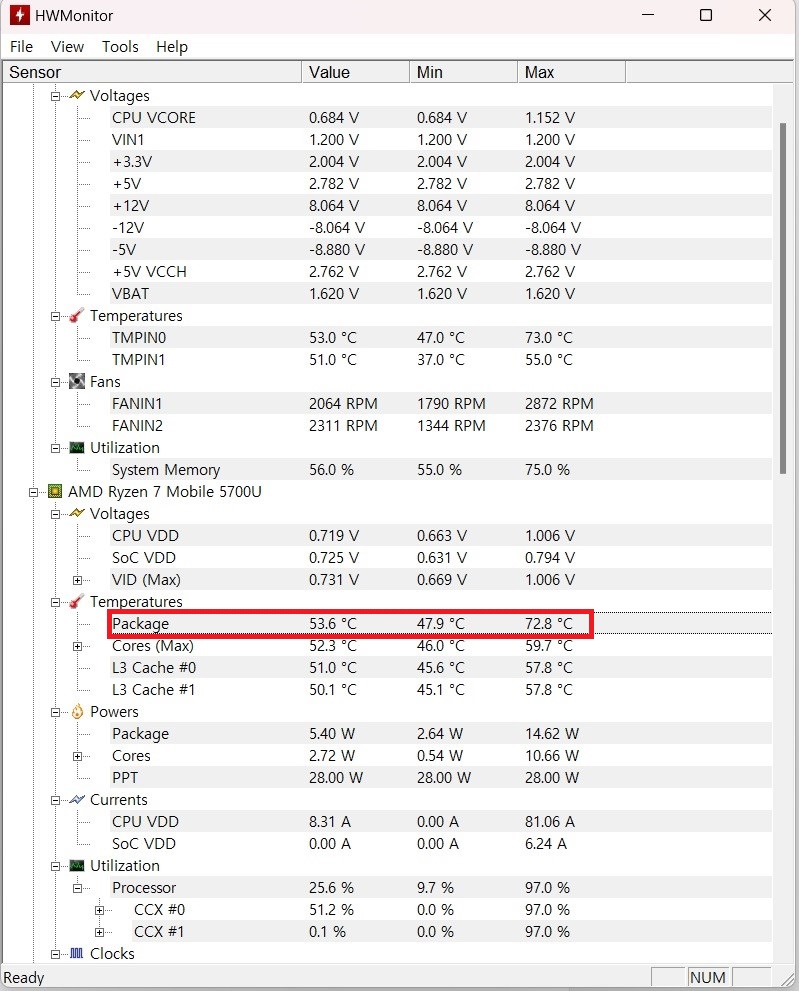The width and height of the screenshot is (799, 991).
Task: Click the Clocks waveform icon
Action: (x=76, y=953)
